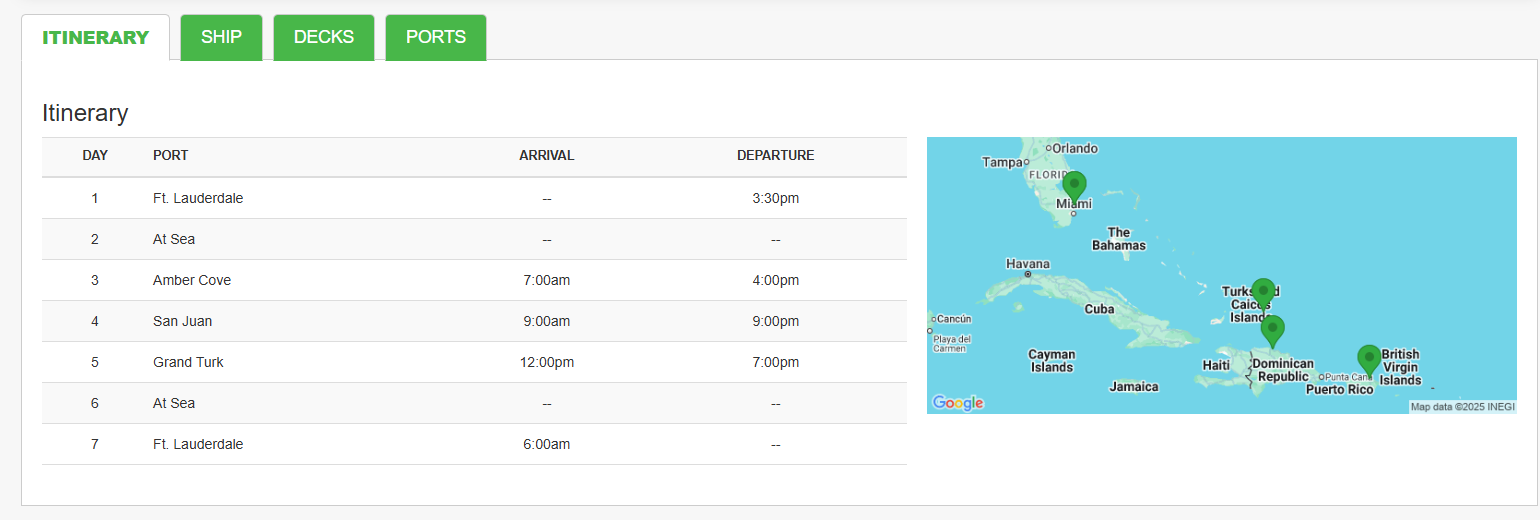Click Amber Cove in the port column
This screenshot has height=520, width=1540.
(192, 280)
